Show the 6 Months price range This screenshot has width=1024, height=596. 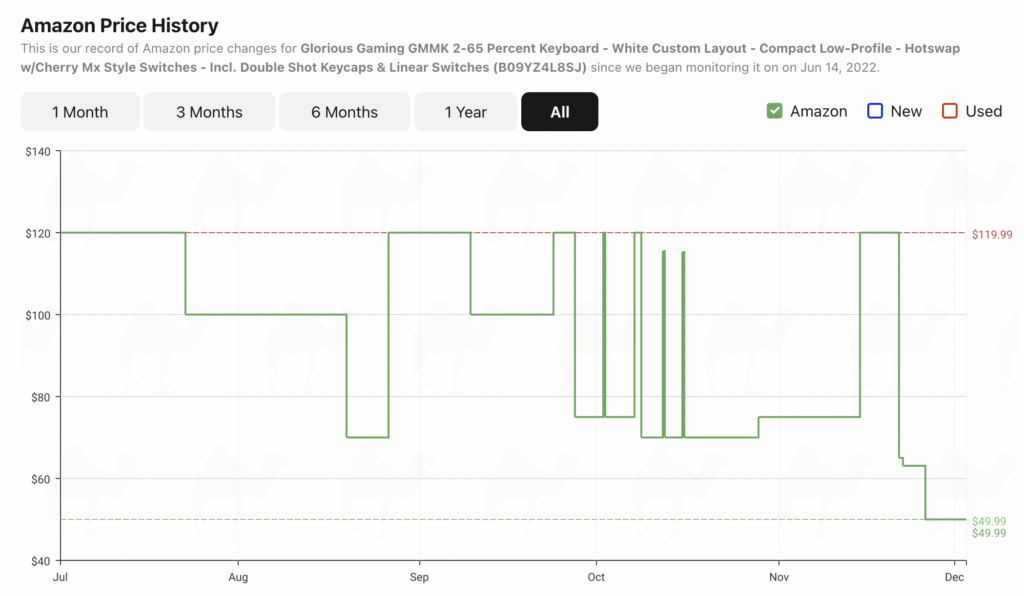click(x=344, y=112)
